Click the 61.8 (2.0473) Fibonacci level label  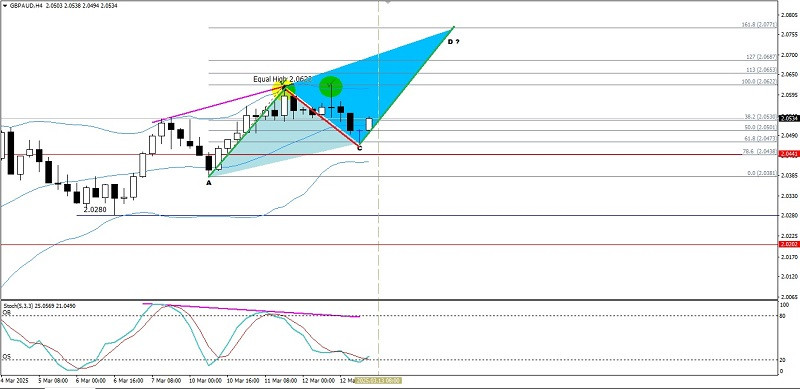click(x=761, y=138)
